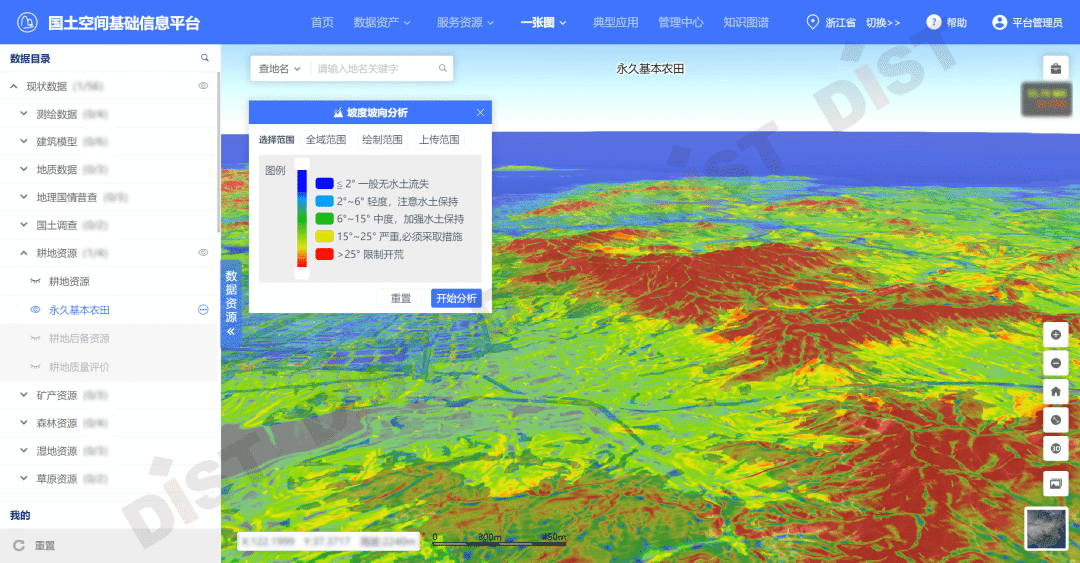Open the 数据资产 menu
The width and height of the screenshot is (1080, 563).
click(x=382, y=22)
